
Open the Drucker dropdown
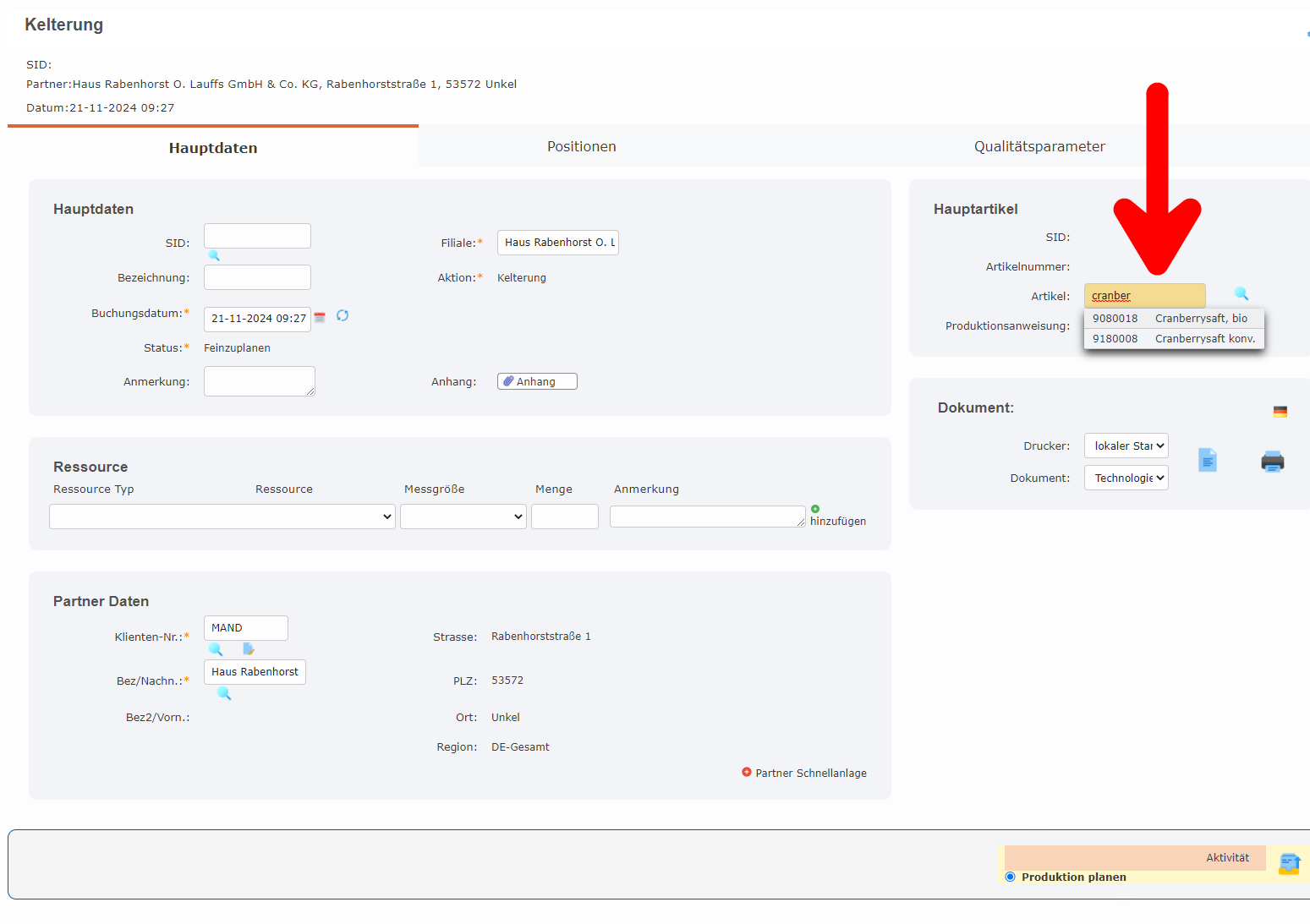[x=1126, y=446]
